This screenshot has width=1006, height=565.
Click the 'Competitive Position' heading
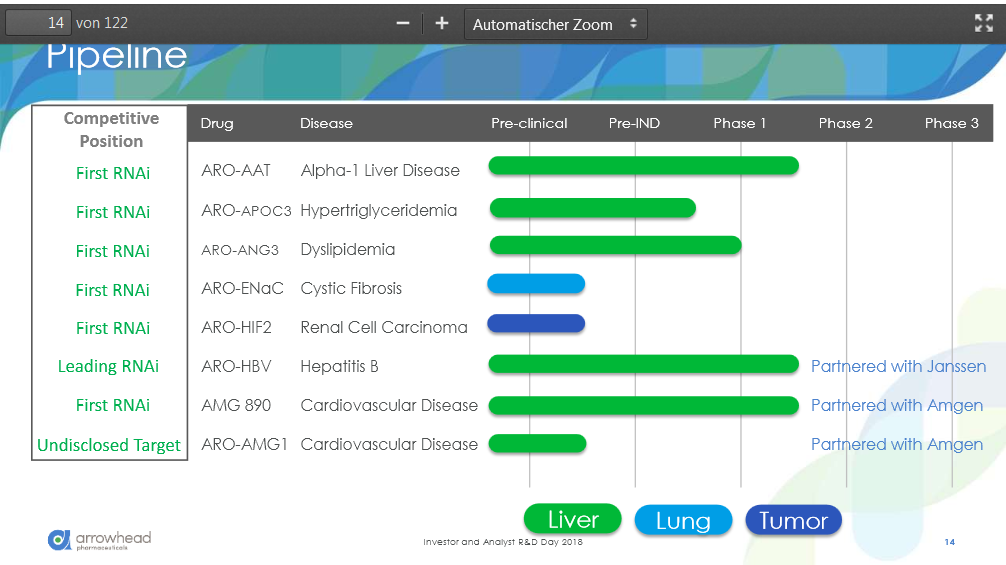coord(111,130)
